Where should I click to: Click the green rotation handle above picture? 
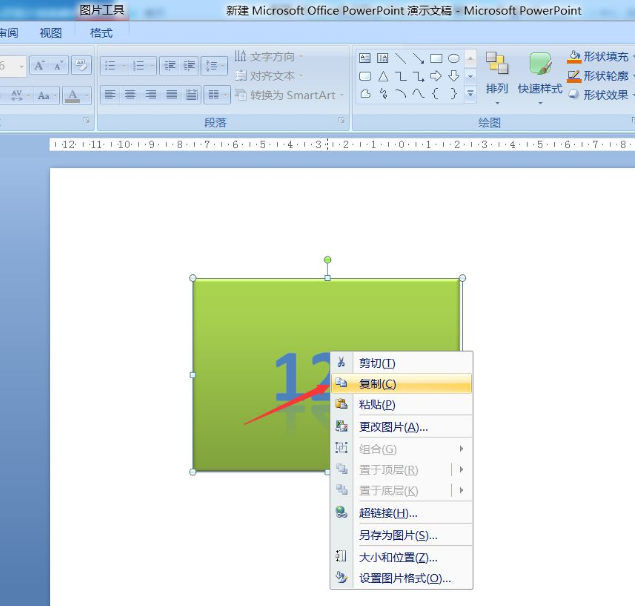click(327, 260)
